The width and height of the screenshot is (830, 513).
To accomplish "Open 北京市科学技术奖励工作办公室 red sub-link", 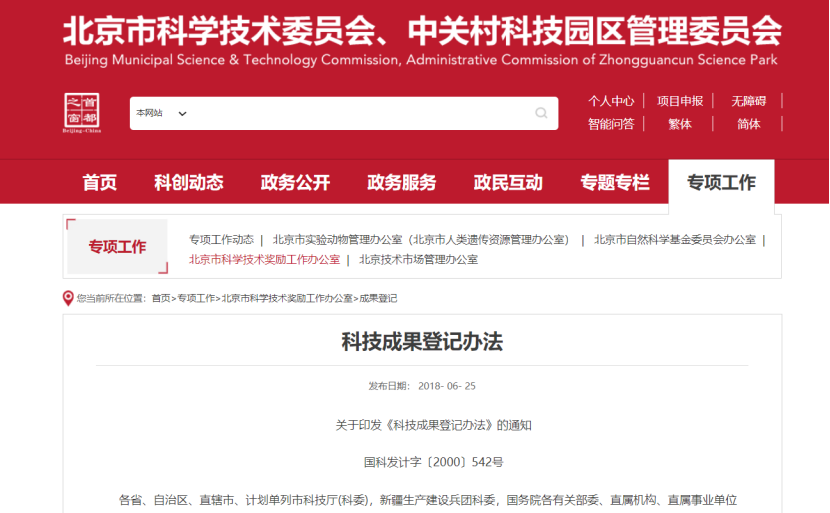I will tap(264, 260).
